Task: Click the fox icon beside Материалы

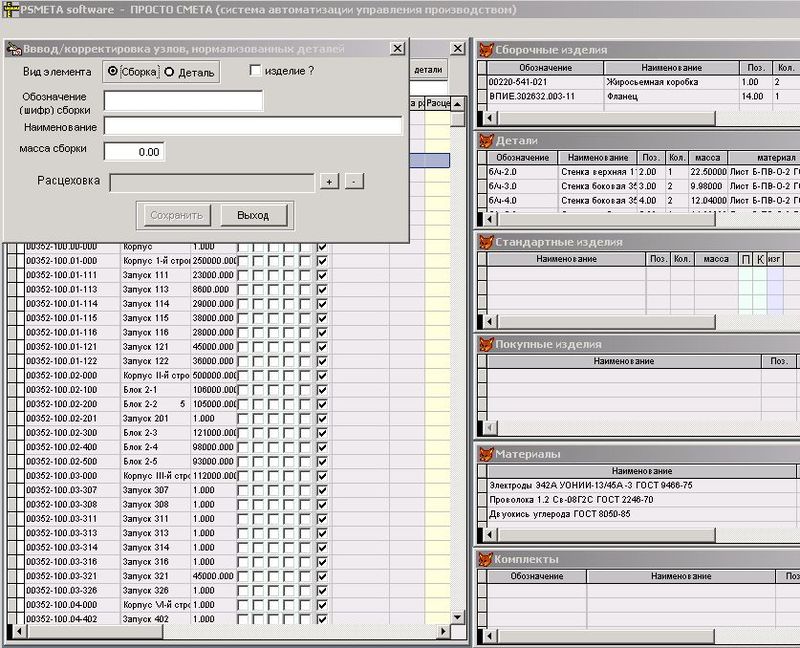Action: pyautogui.click(x=486, y=455)
